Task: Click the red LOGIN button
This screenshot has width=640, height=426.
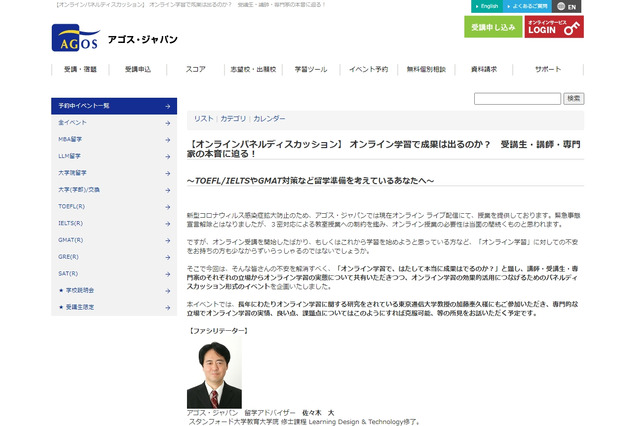Action: [x=554, y=27]
